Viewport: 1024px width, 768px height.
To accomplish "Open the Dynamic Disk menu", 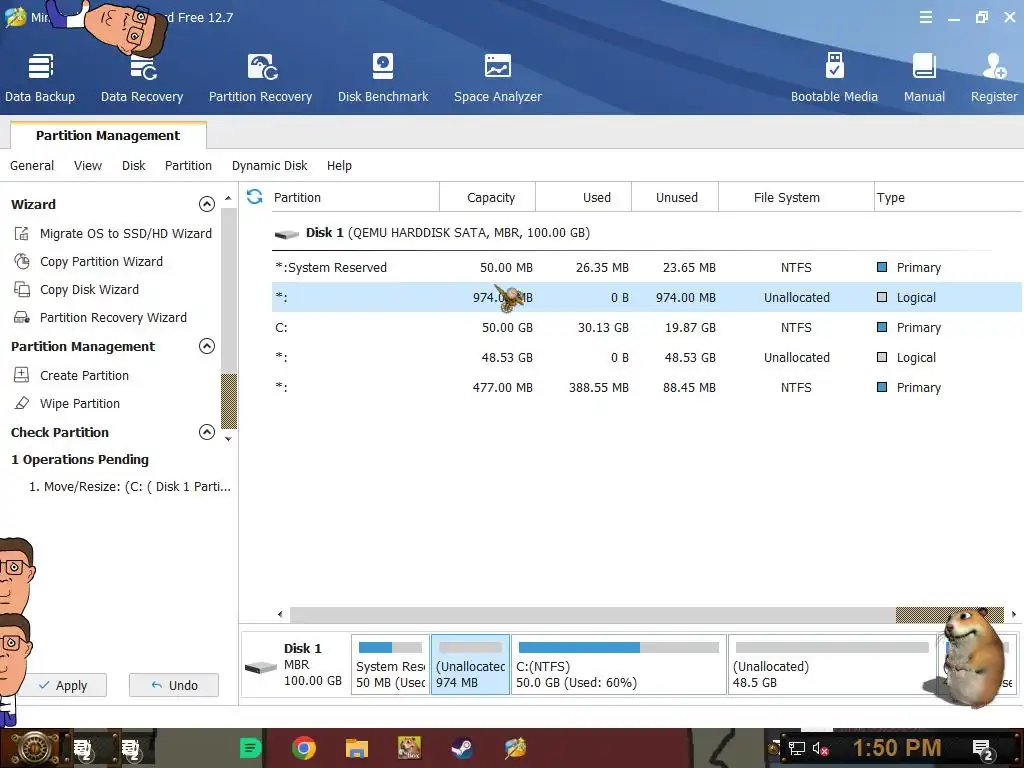I will (269, 166).
